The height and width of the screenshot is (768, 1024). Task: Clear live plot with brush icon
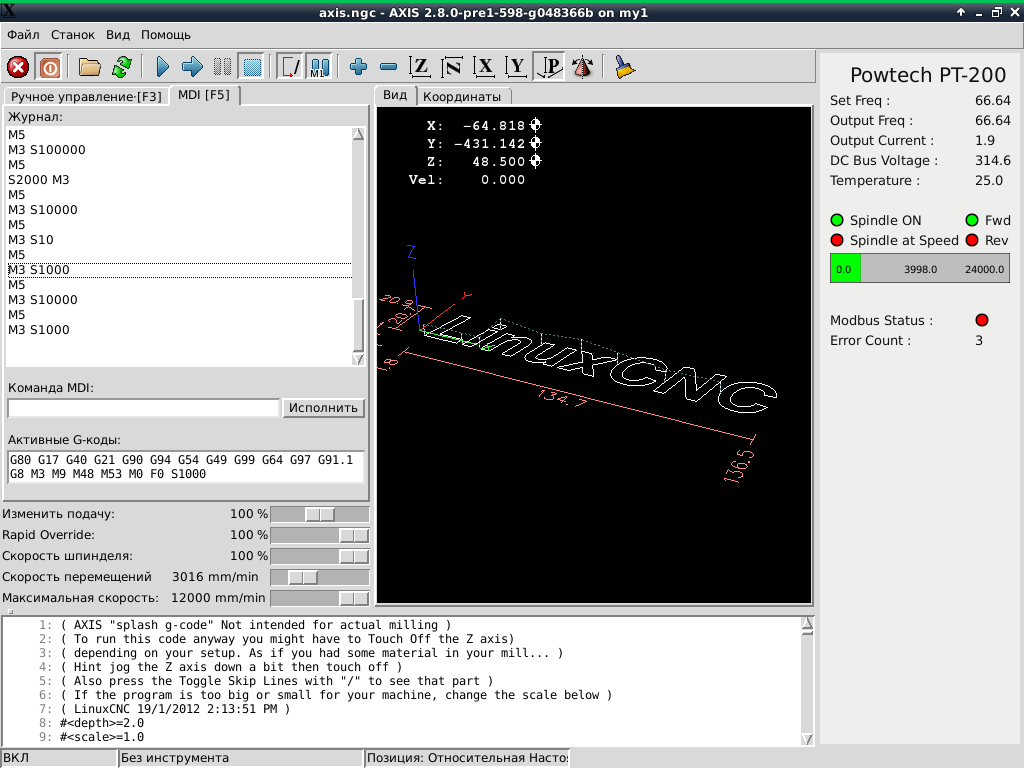(x=625, y=67)
